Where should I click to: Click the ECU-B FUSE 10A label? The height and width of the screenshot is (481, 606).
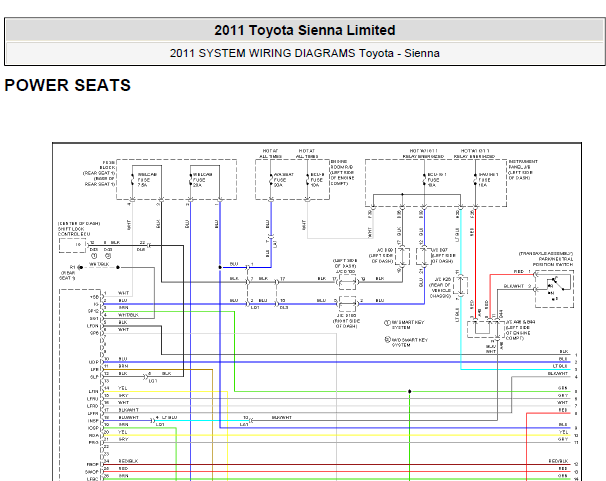(317, 180)
